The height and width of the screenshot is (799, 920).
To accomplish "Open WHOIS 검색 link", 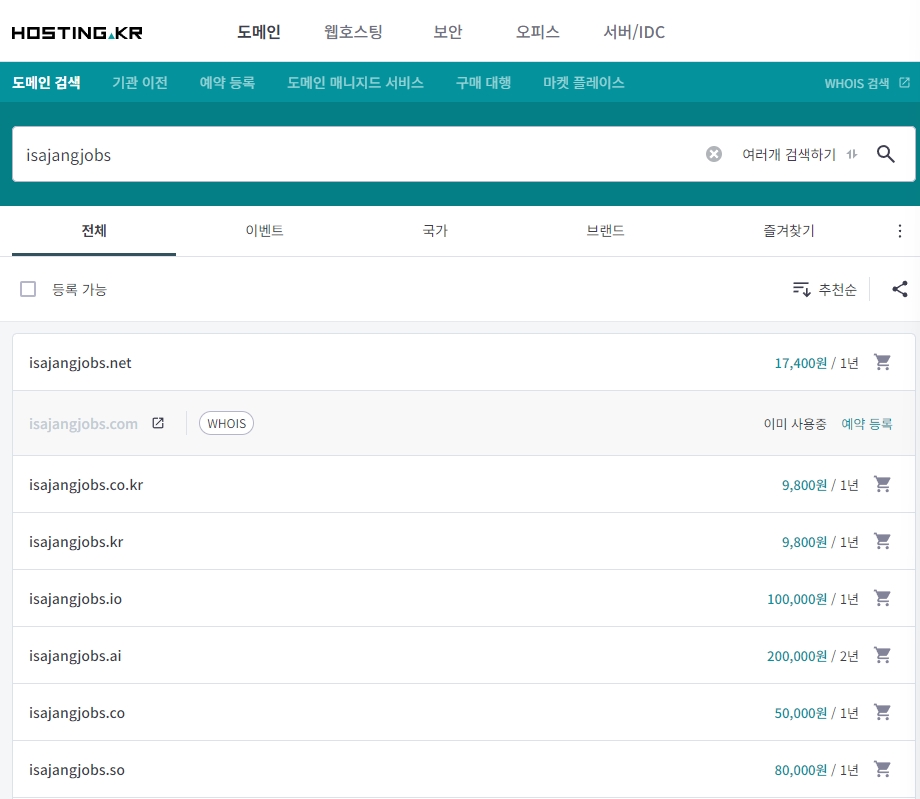I will pyautogui.click(x=857, y=83).
